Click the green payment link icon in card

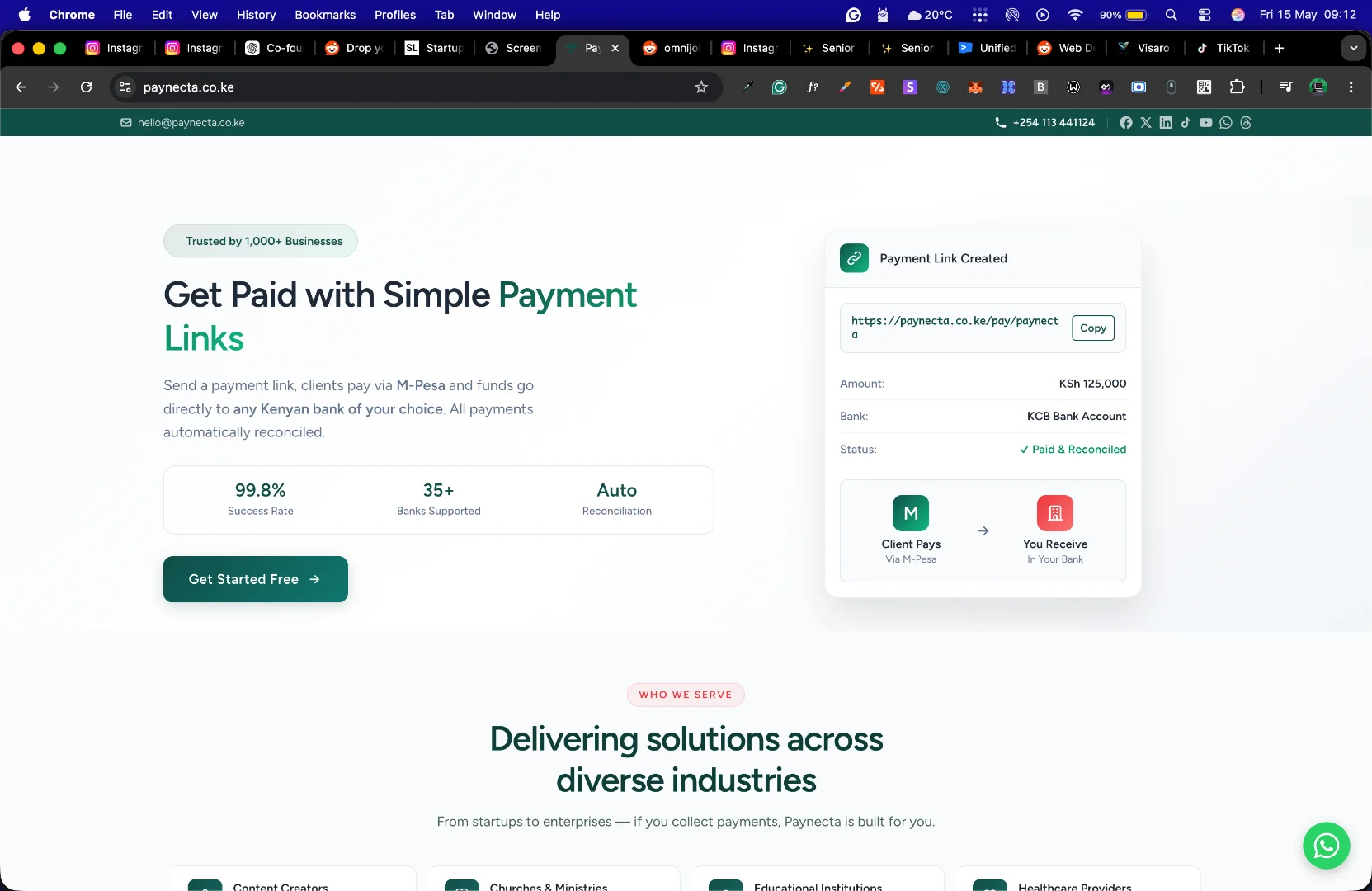pos(854,258)
